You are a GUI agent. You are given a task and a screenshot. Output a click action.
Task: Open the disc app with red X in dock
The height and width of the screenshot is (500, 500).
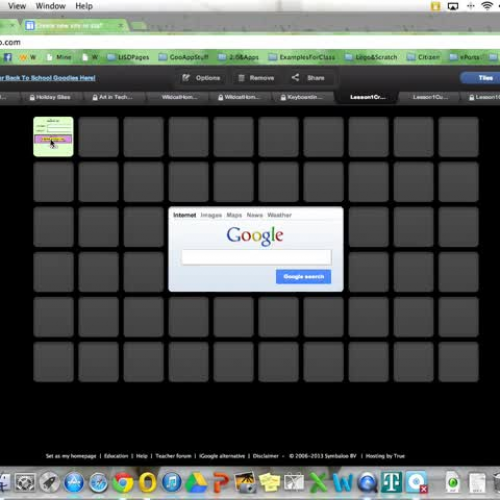[x=417, y=482]
